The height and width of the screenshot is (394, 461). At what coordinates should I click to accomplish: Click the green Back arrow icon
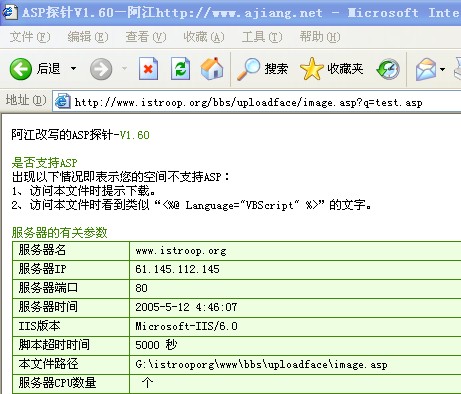coord(21,69)
